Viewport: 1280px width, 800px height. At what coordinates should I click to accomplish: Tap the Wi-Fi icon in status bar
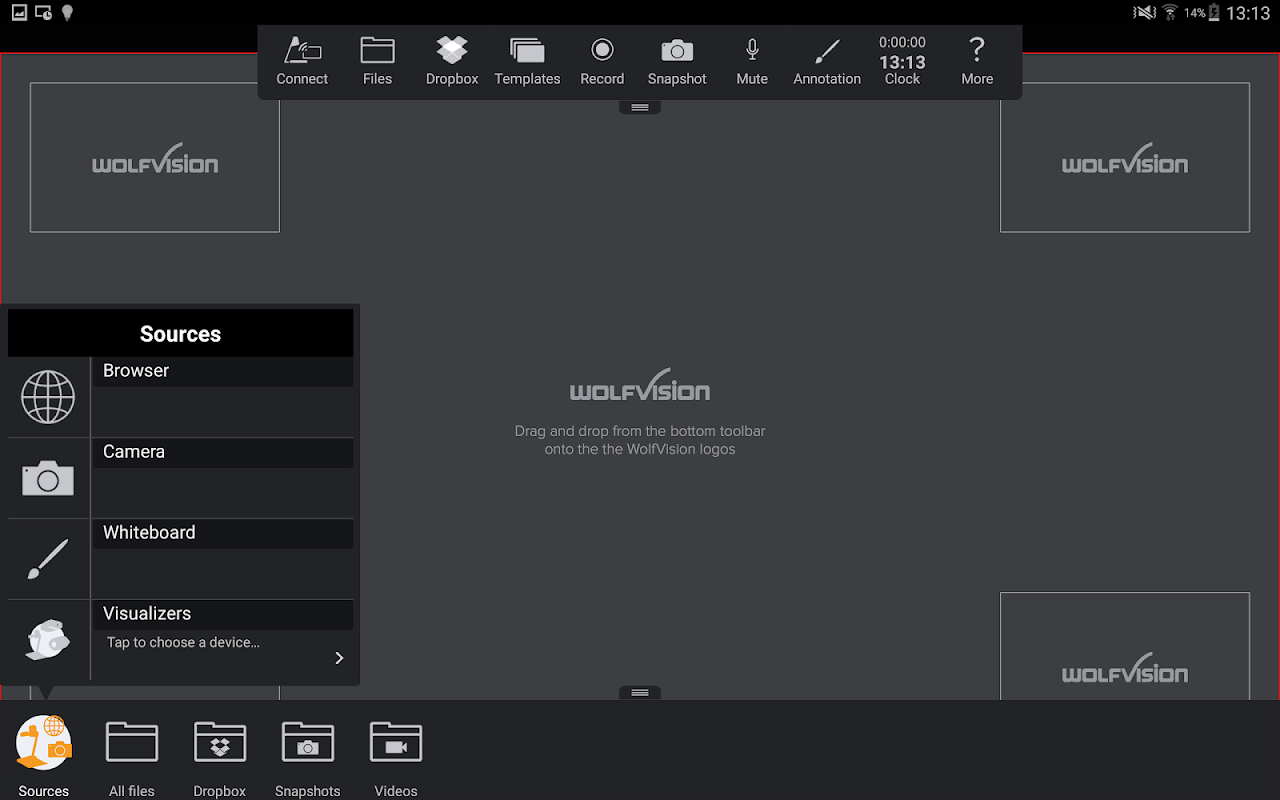click(1169, 13)
